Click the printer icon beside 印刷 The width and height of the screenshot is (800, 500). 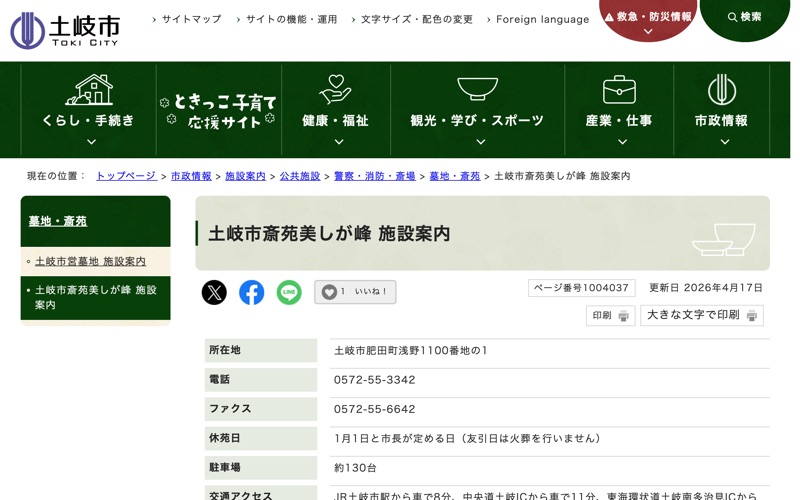[x=623, y=316]
